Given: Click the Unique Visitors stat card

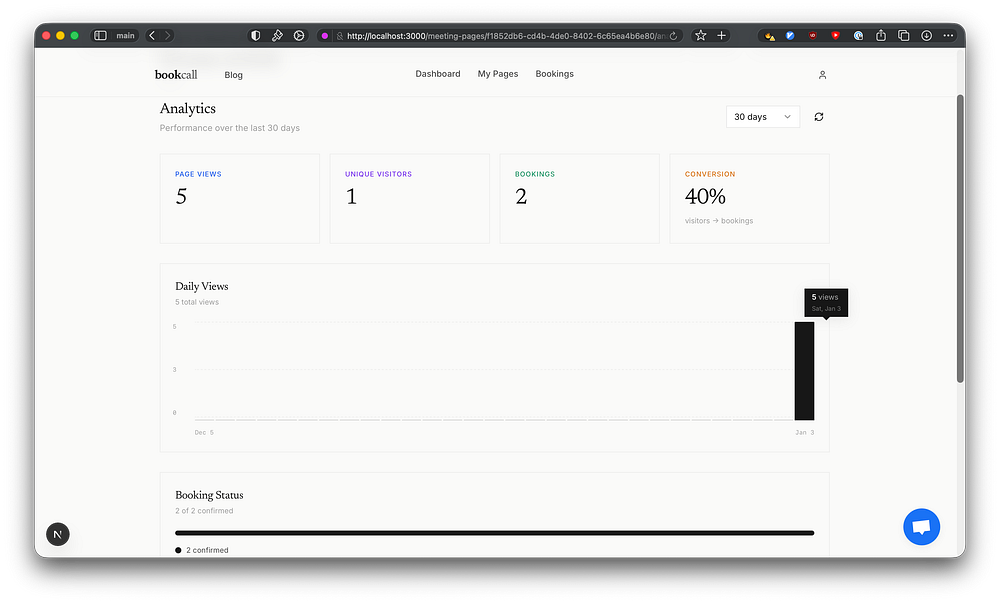Looking at the screenshot, I should pos(409,198).
